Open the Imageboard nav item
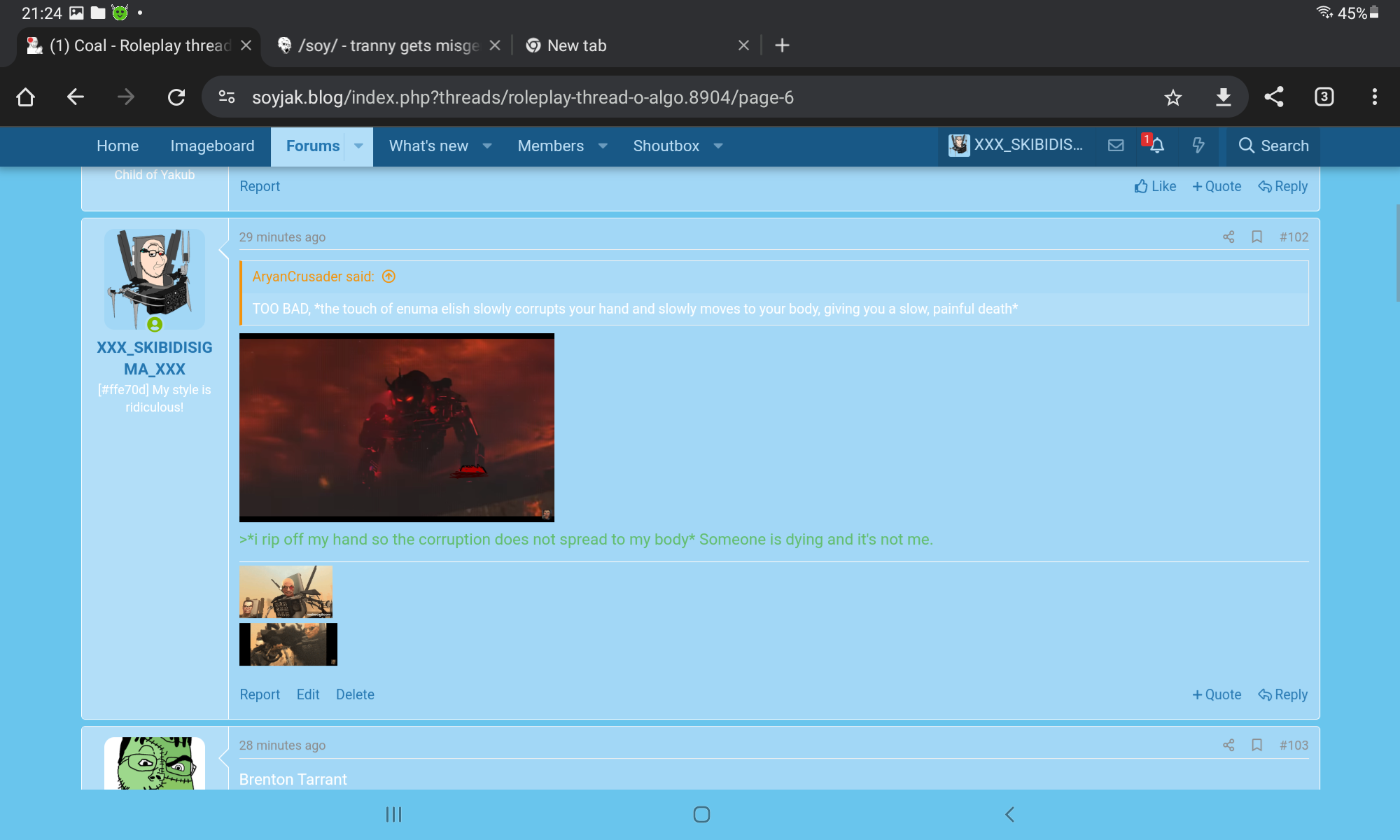Viewport: 1400px width, 840px height. (212, 146)
